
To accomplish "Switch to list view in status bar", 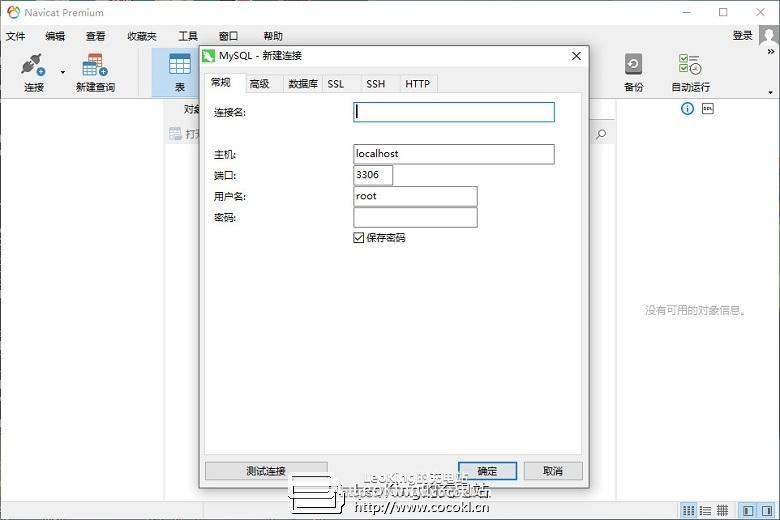I will point(705,511).
